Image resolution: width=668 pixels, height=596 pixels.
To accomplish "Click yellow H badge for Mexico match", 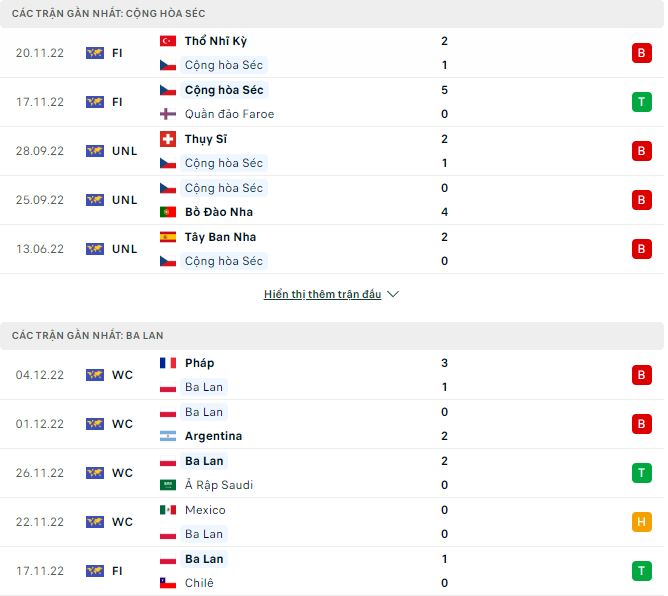I will click(641, 522).
